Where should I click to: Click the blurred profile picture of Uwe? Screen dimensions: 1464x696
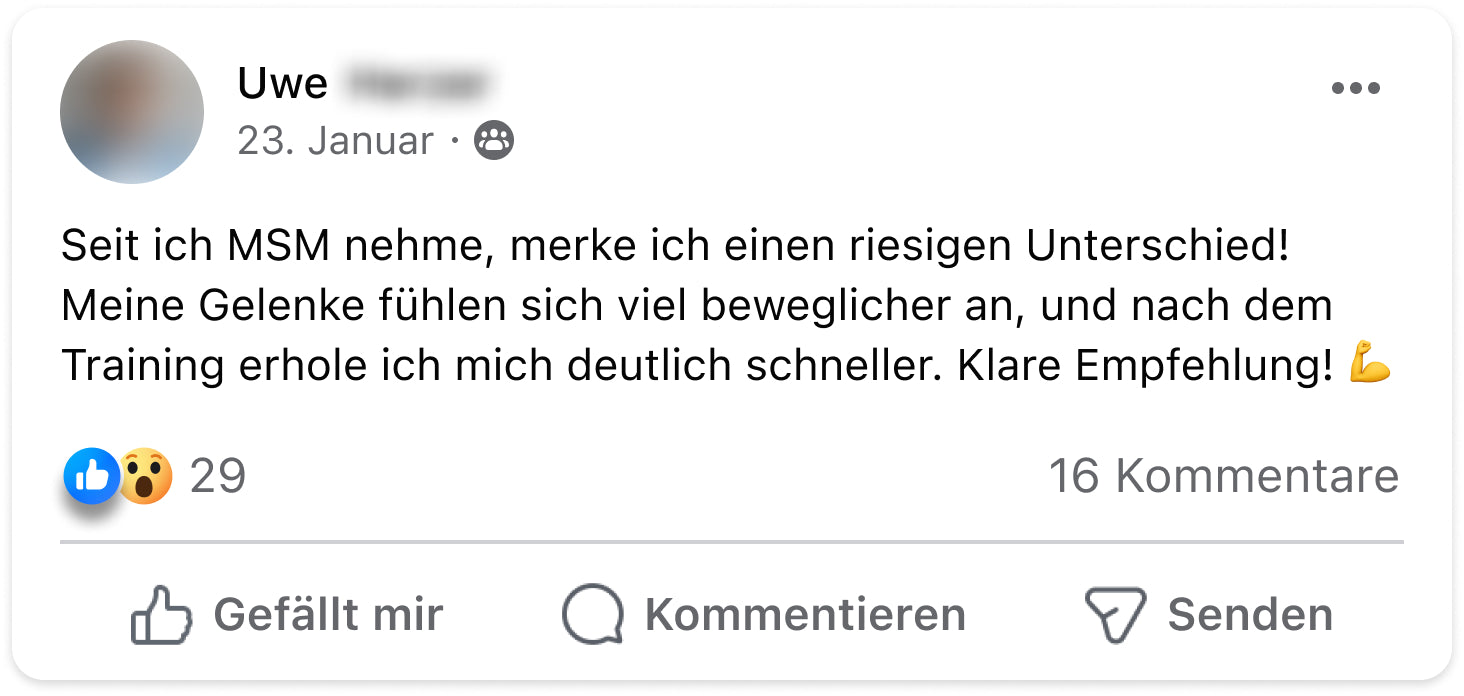(x=132, y=112)
